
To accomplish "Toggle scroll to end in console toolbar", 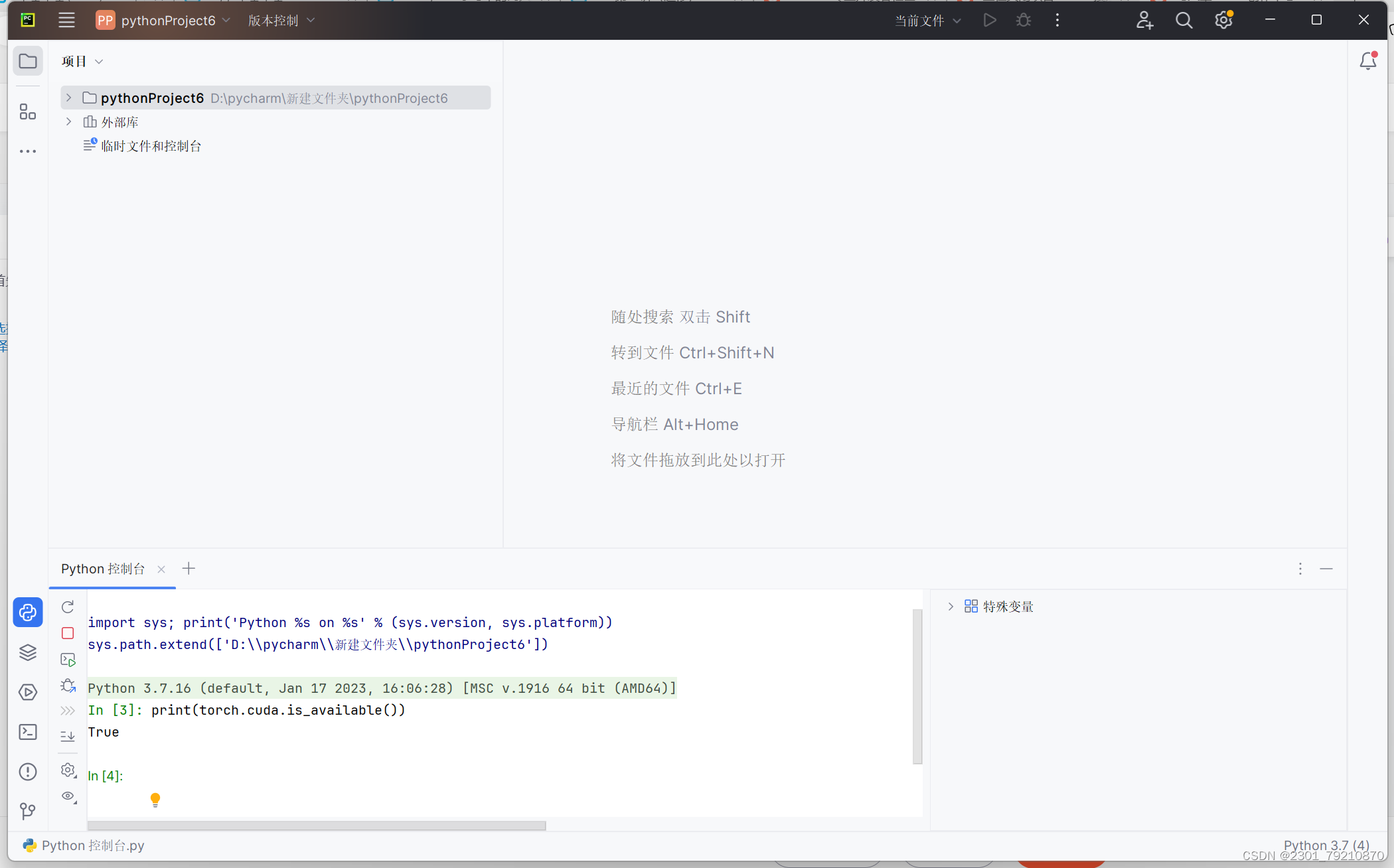I will point(68,736).
